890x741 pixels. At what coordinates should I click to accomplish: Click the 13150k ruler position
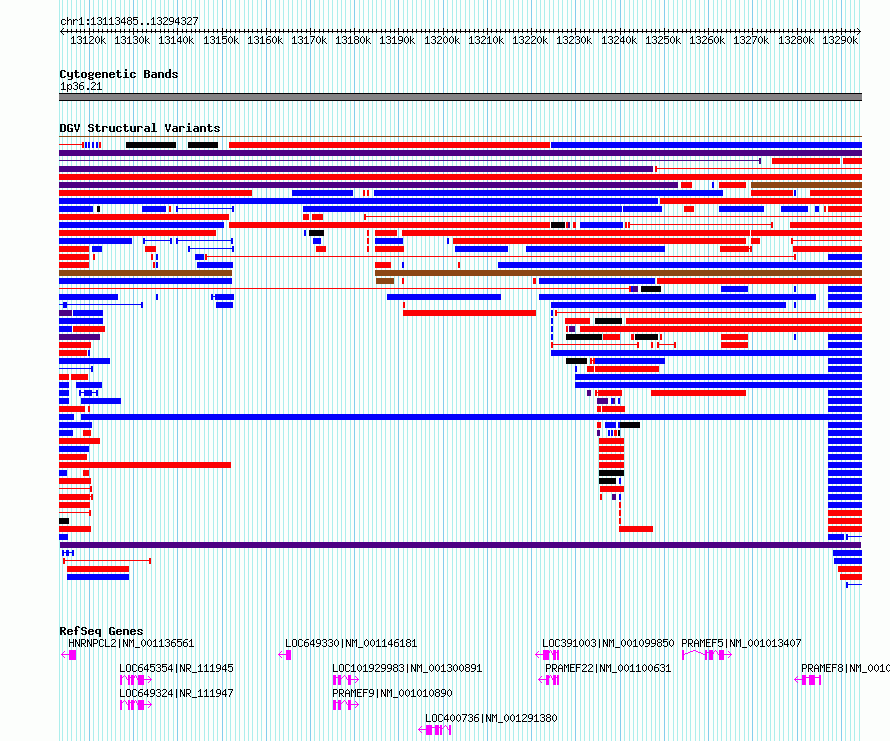[221, 40]
